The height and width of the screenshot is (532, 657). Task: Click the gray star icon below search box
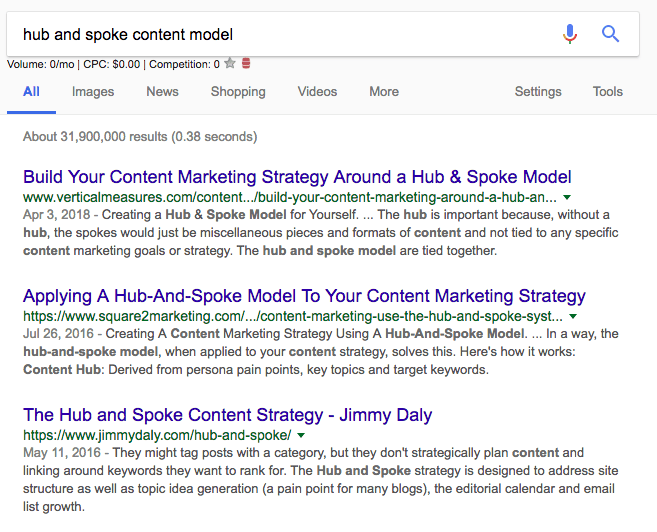230,64
